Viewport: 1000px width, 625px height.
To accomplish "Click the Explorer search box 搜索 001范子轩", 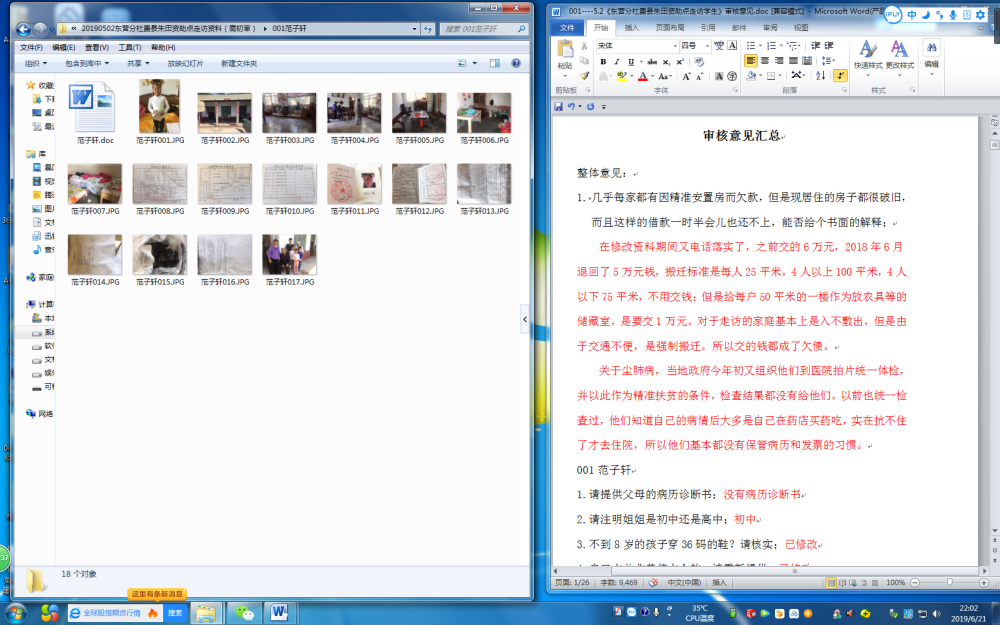I will (x=483, y=29).
